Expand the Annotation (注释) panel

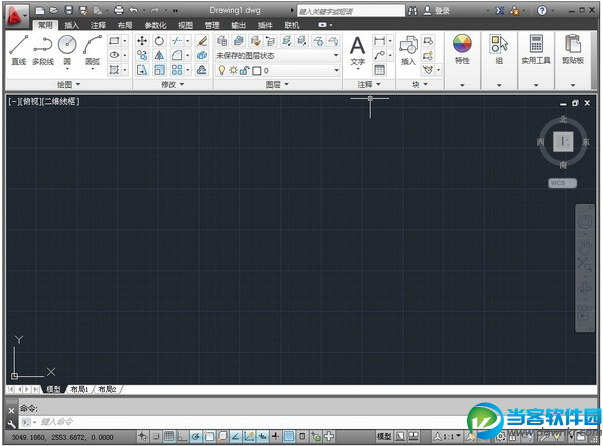(368, 84)
